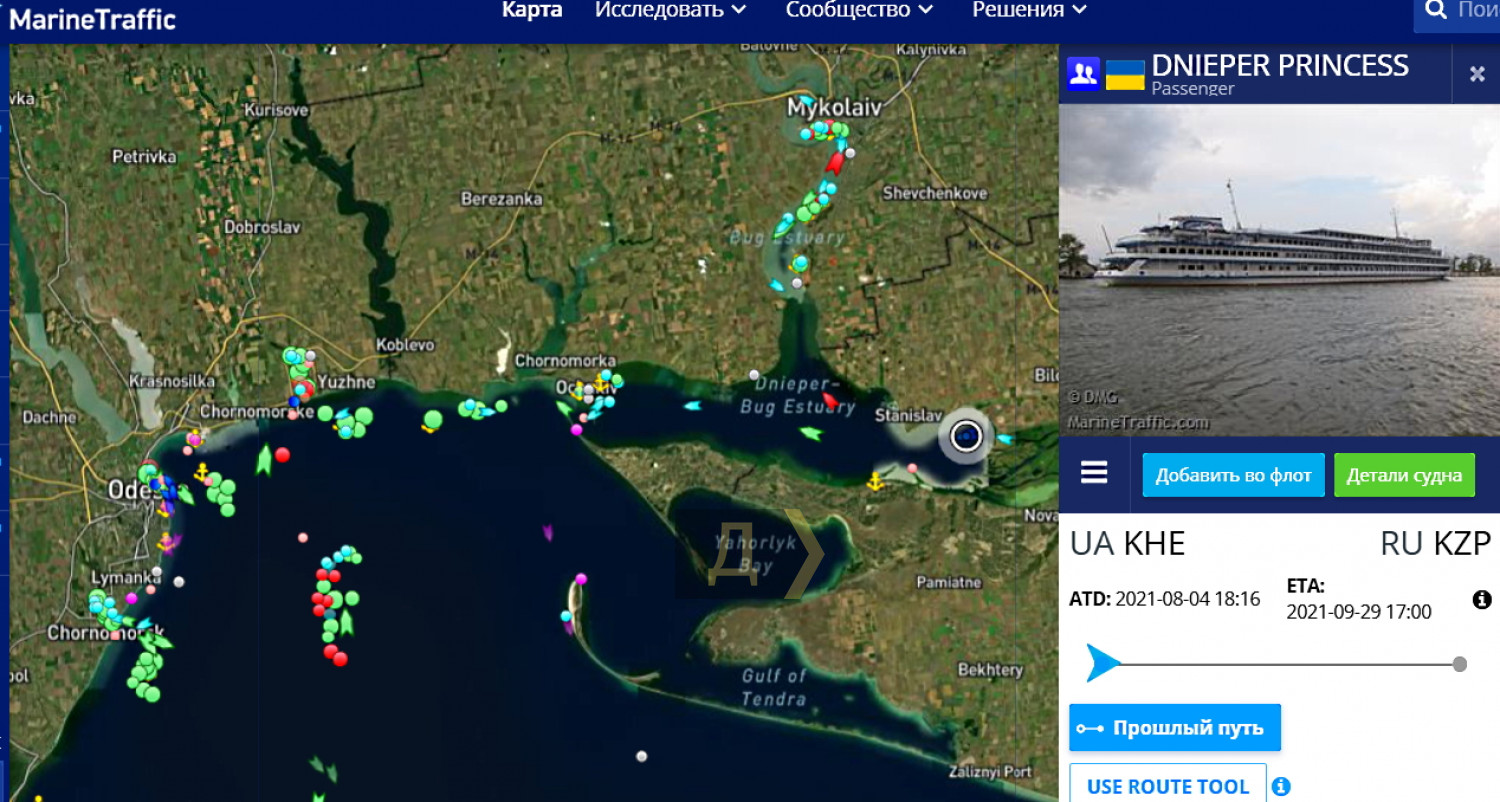The width and height of the screenshot is (1500, 802).
Task: Click info icon next to USE ROUTE TOOL
Action: (x=1281, y=787)
